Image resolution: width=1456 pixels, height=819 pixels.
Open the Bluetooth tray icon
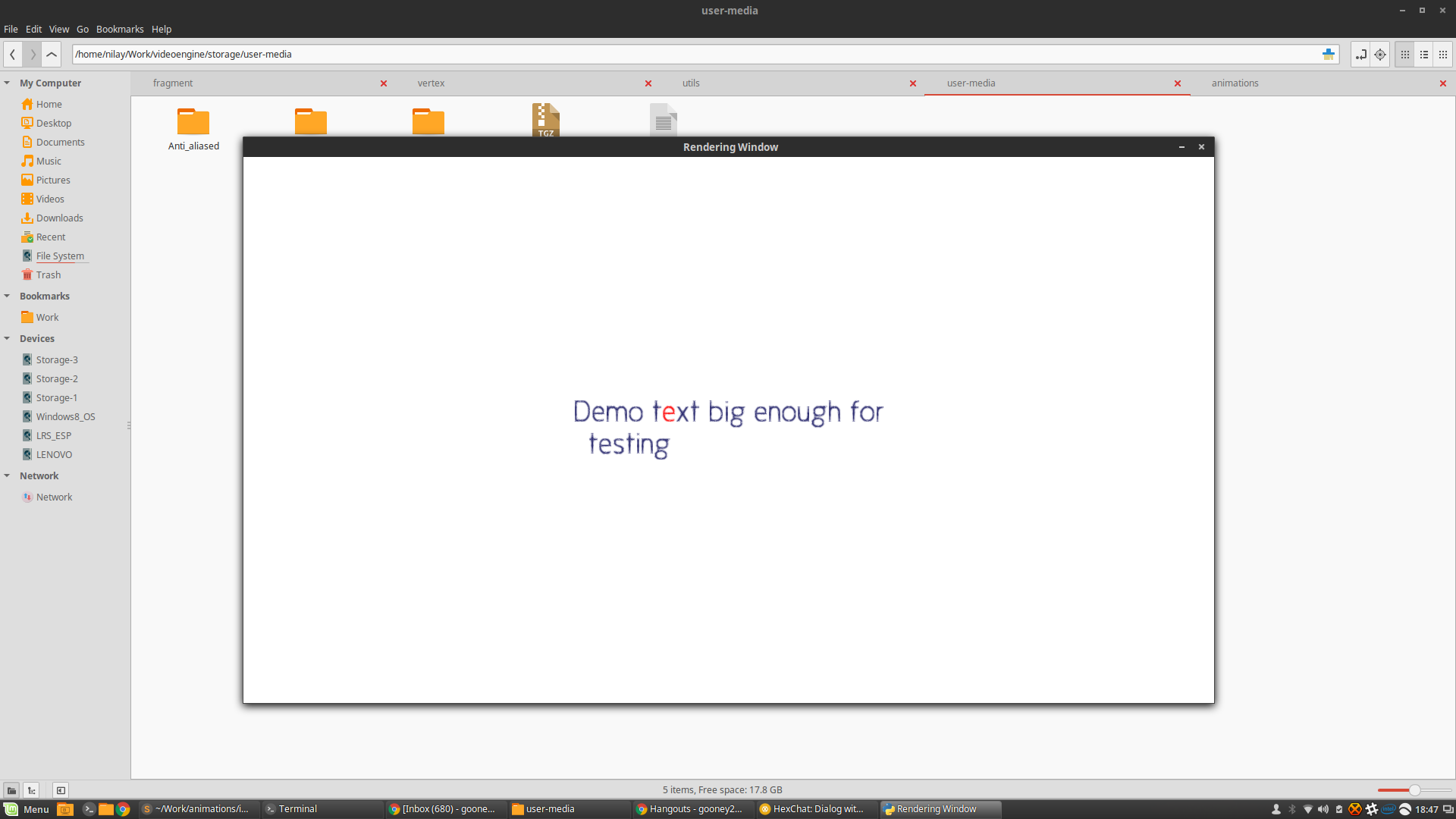[x=1292, y=809]
